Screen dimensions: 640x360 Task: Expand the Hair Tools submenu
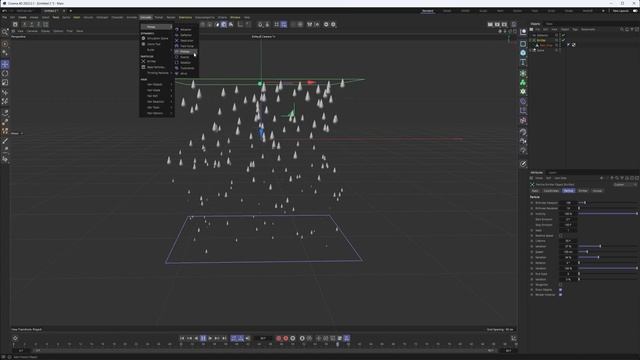point(171,107)
